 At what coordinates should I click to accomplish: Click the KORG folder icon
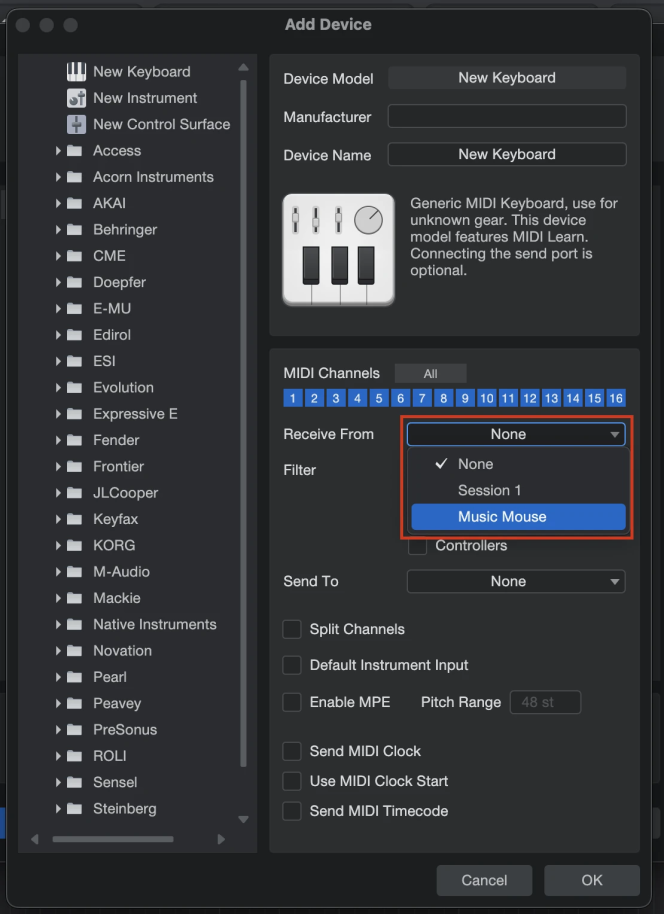pos(75,545)
